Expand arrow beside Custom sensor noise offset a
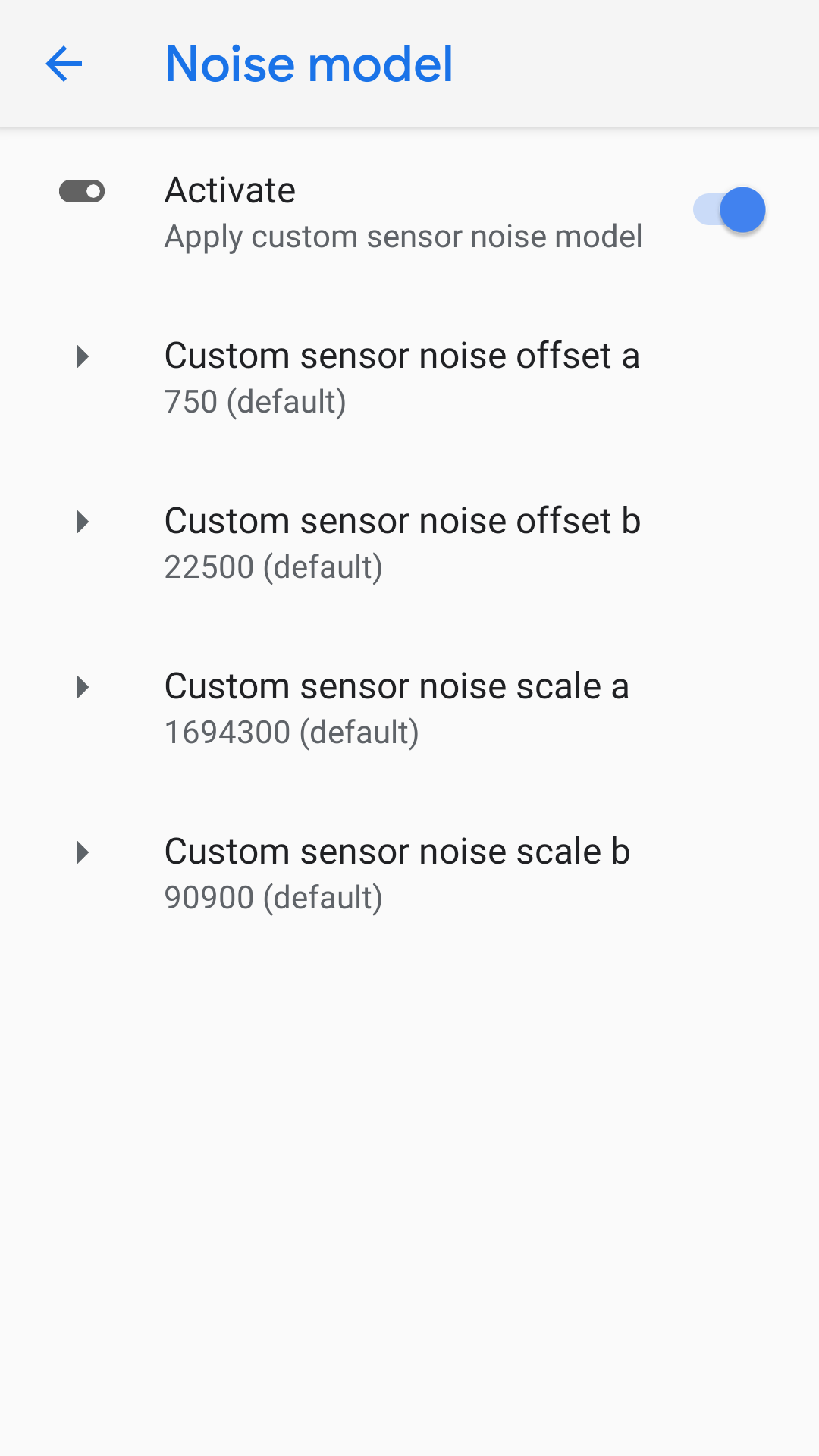Image resolution: width=819 pixels, height=1456 pixels. tap(83, 356)
